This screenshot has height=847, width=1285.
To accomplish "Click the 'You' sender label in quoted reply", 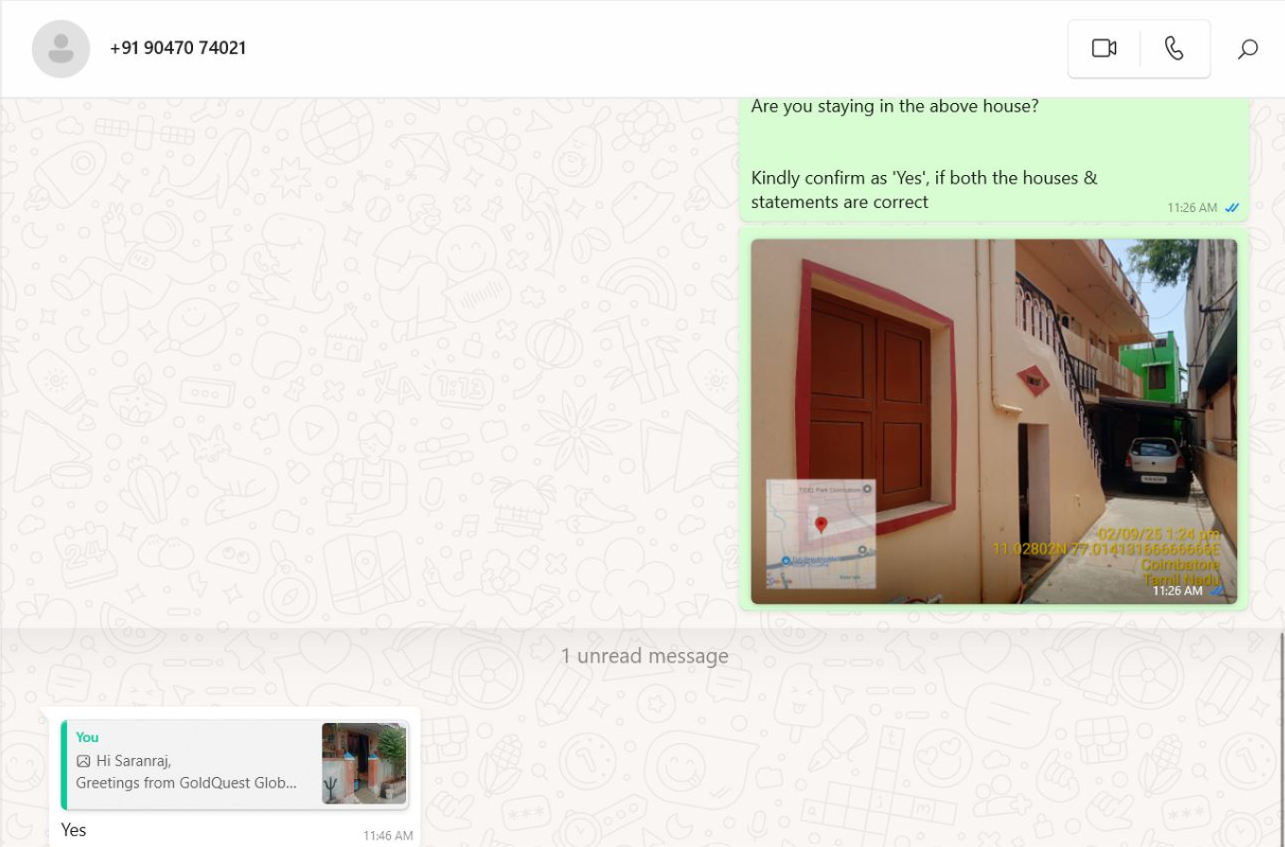I will 87,738.
